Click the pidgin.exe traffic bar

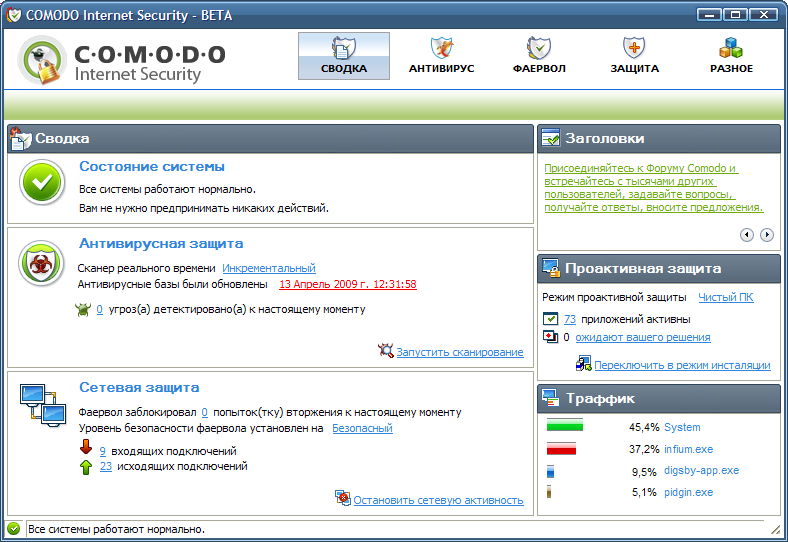coord(549,492)
